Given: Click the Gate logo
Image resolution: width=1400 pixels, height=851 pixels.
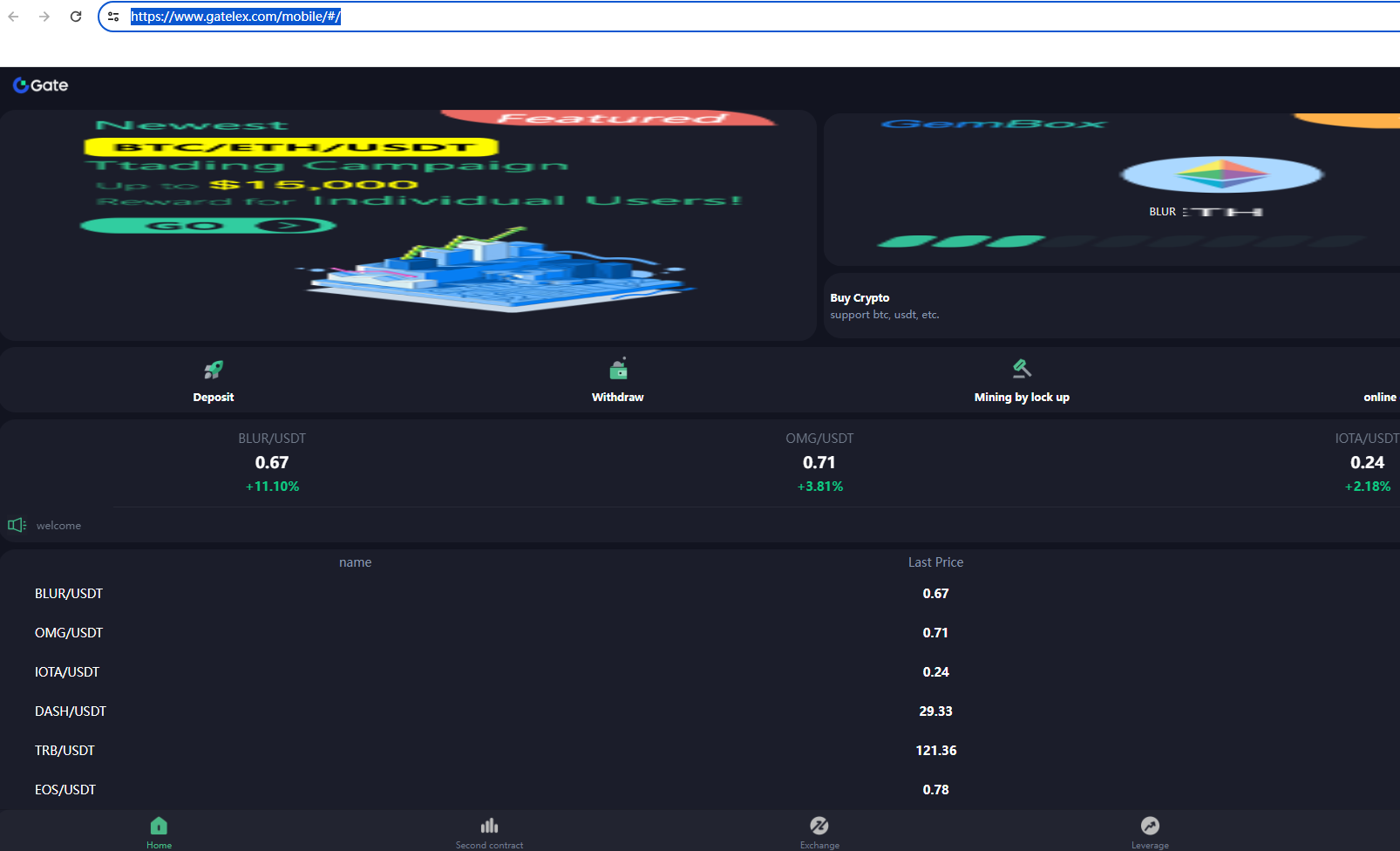Looking at the screenshot, I should coord(41,85).
